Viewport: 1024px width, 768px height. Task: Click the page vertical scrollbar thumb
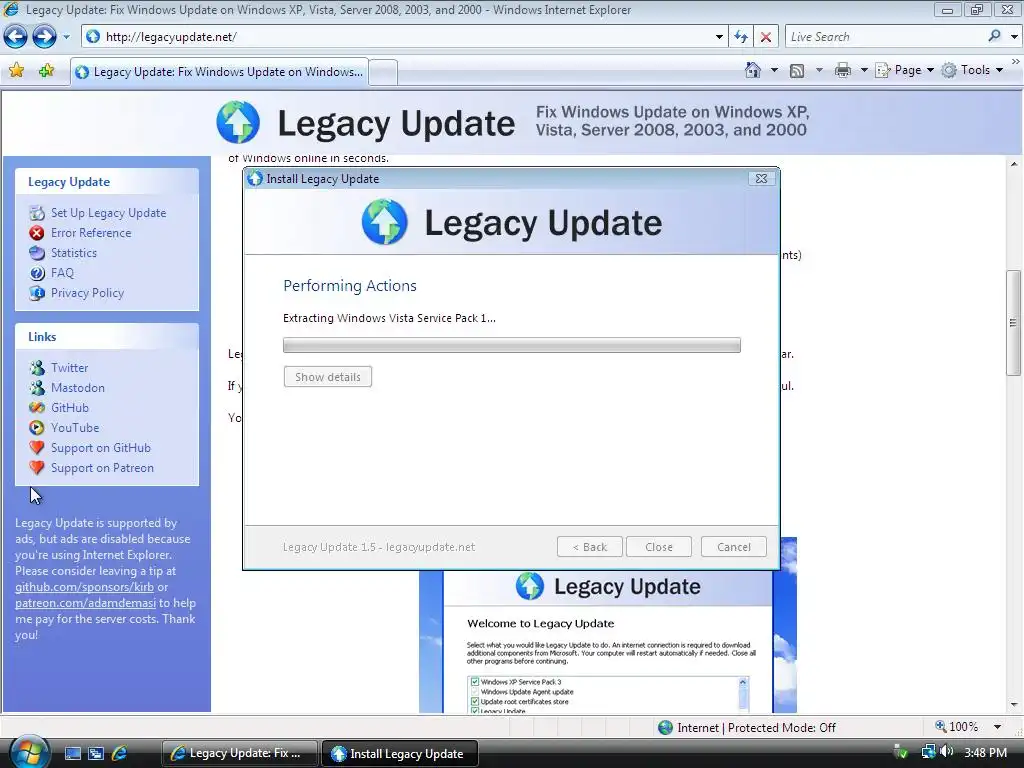[1014, 323]
